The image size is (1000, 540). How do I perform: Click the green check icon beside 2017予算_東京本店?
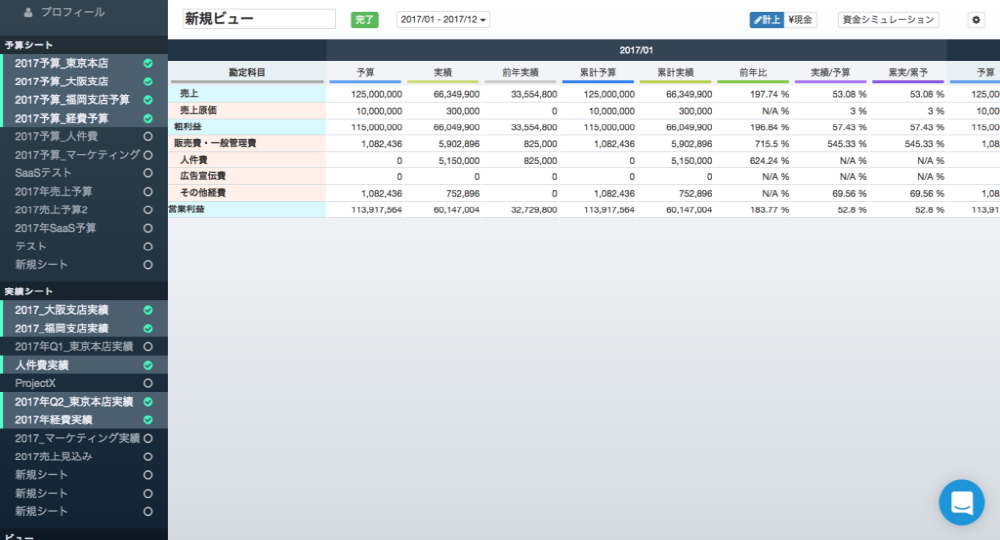click(x=148, y=63)
